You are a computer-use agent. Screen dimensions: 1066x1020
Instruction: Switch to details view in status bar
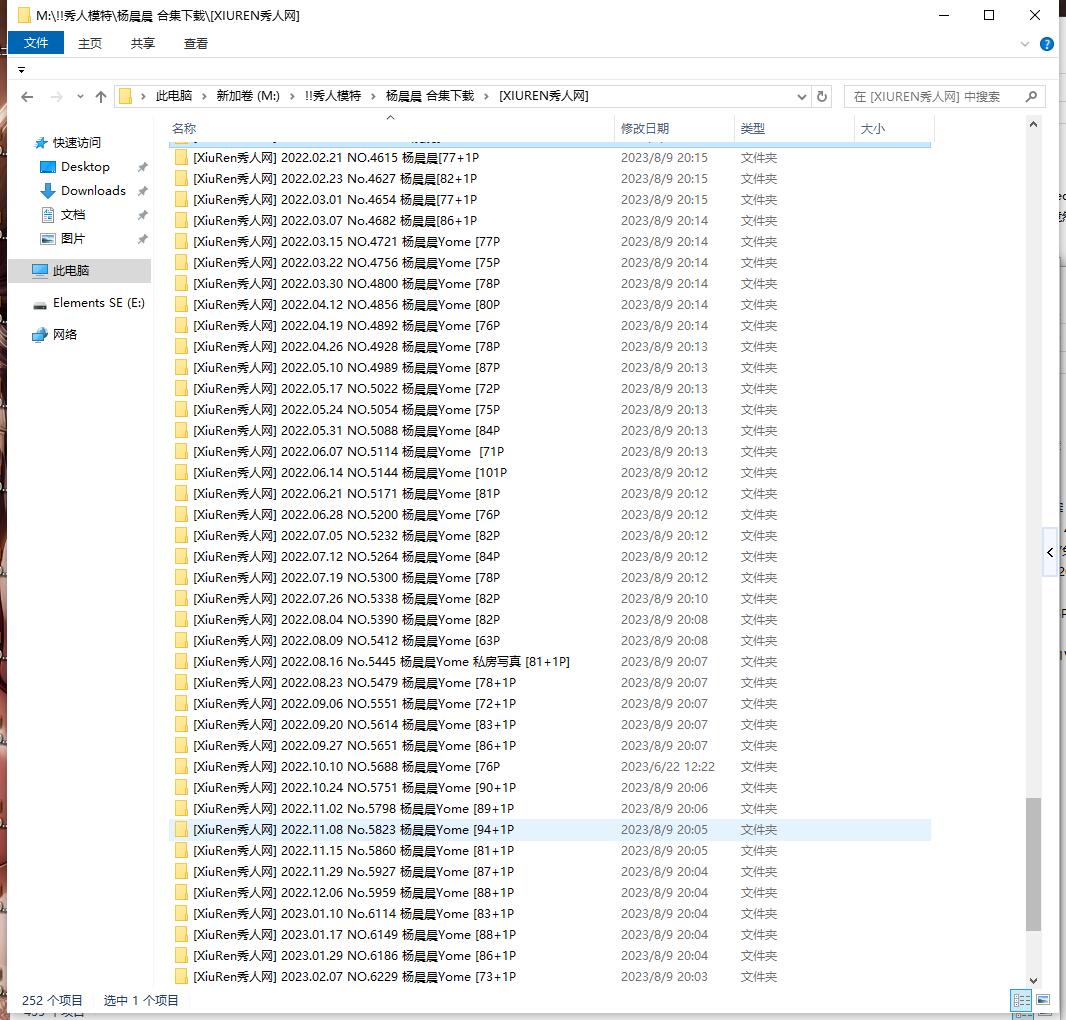1021,1000
